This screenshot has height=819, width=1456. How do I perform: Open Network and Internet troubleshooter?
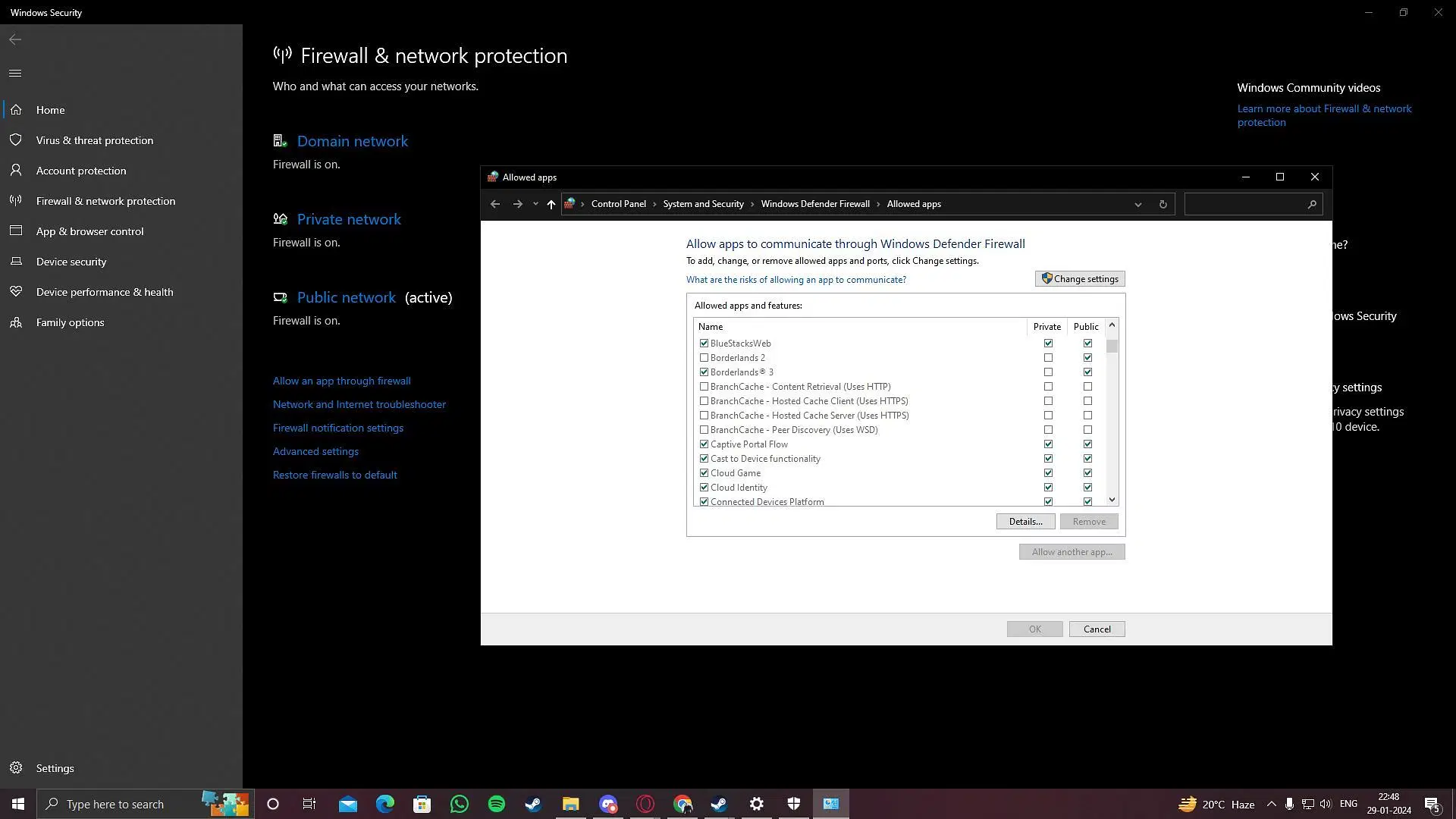pos(359,404)
